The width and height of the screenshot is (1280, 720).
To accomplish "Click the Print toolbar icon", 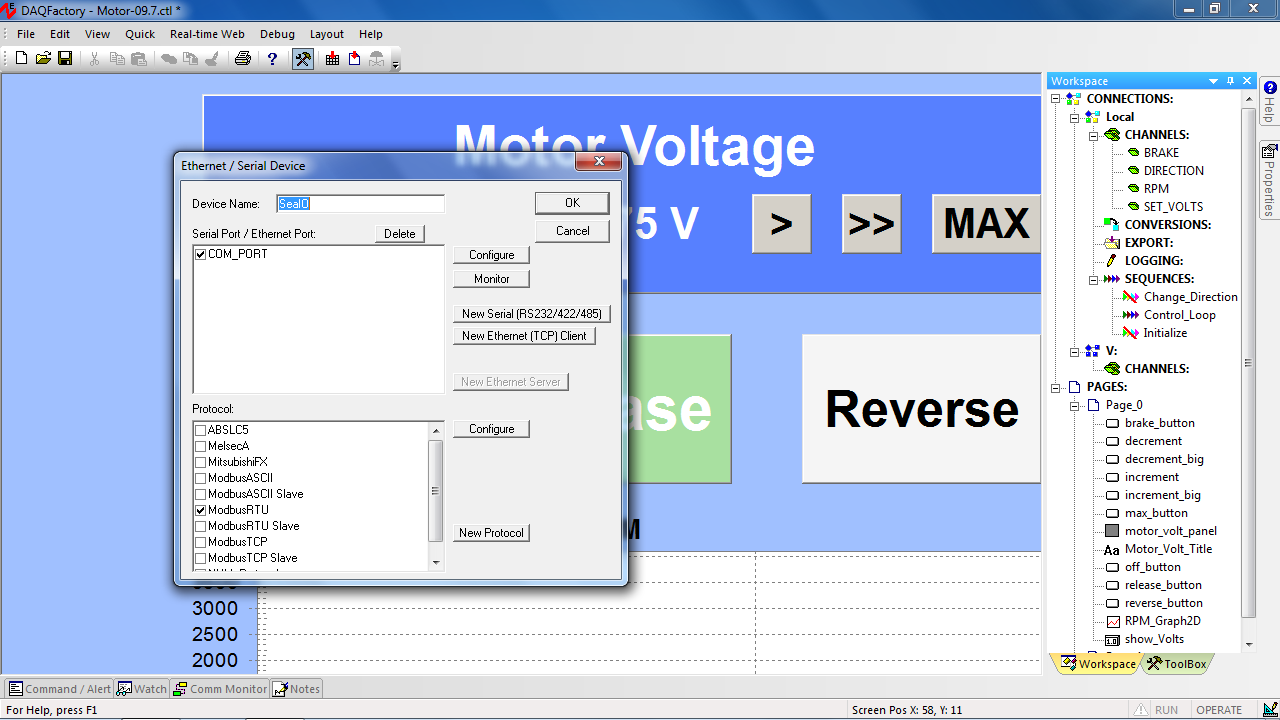I will (x=242, y=59).
